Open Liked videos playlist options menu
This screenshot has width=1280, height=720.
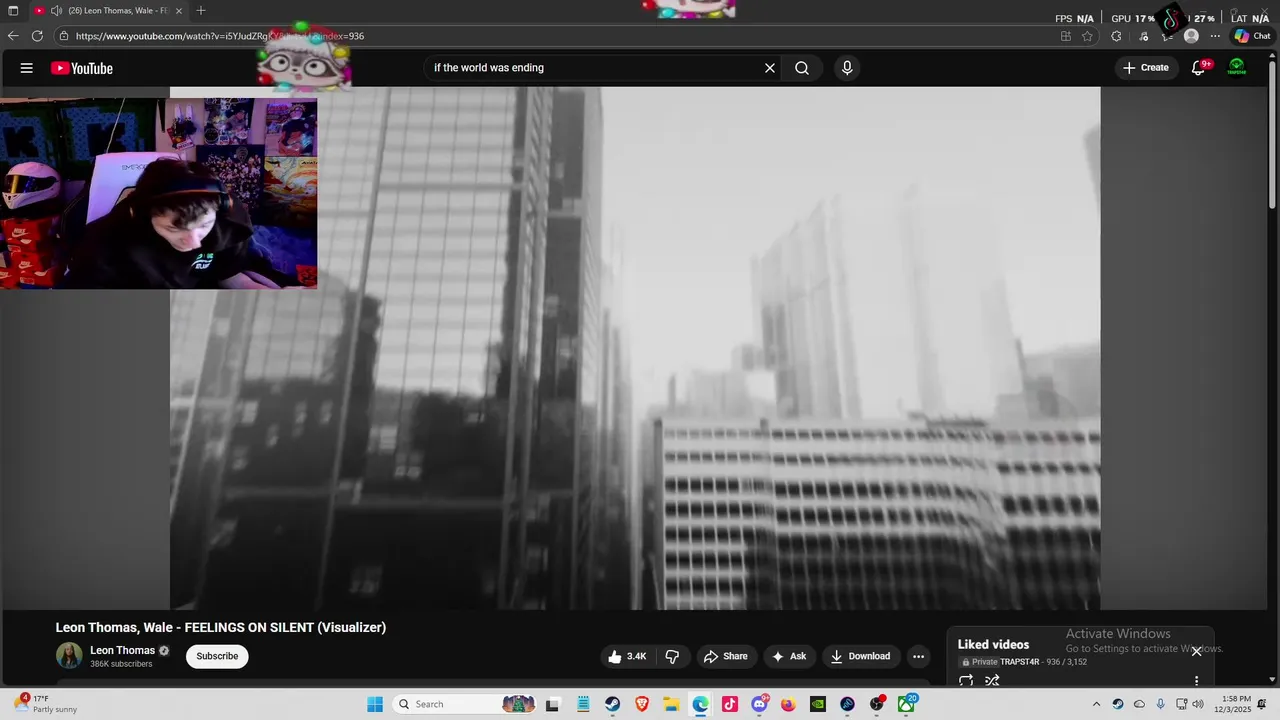coord(1196,681)
